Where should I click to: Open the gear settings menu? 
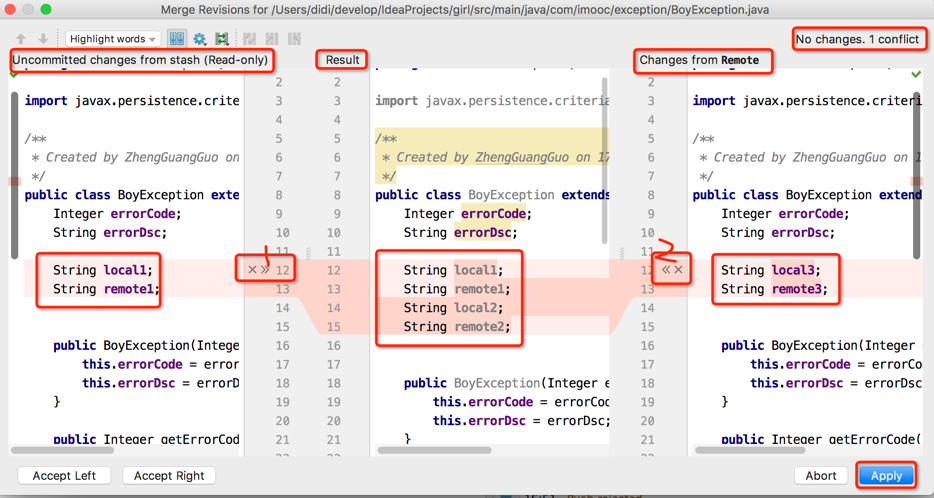200,39
